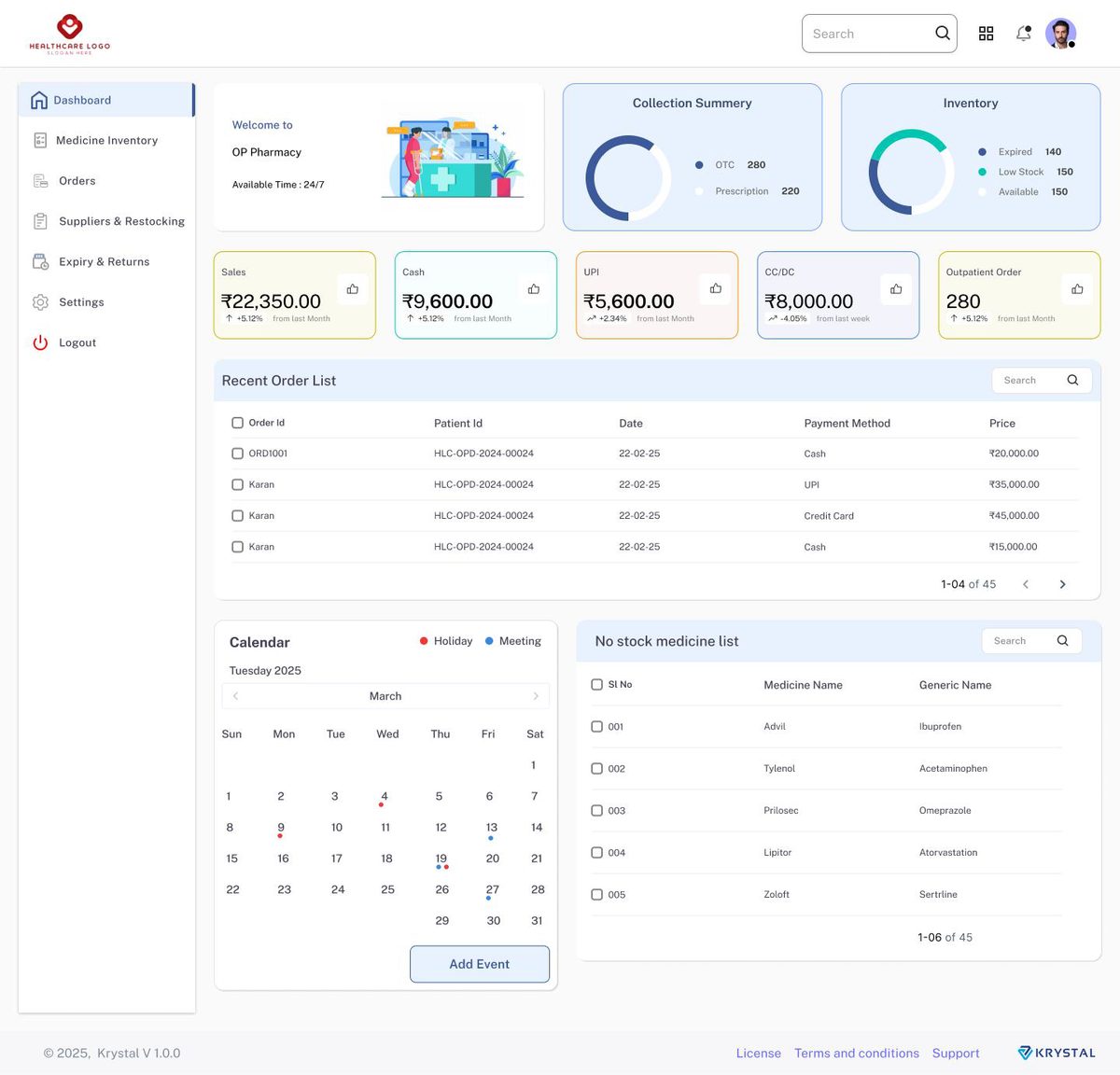Click the Healthcare logo
Image resolution: width=1120 pixels, height=1075 pixels.
(70, 35)
